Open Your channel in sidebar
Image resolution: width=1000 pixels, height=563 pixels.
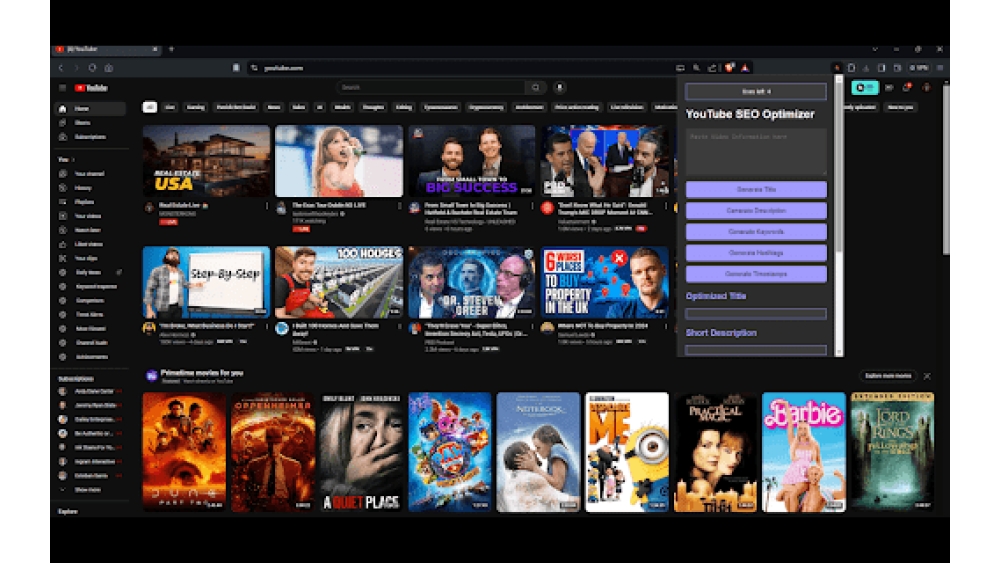click(x=90, y=173)
